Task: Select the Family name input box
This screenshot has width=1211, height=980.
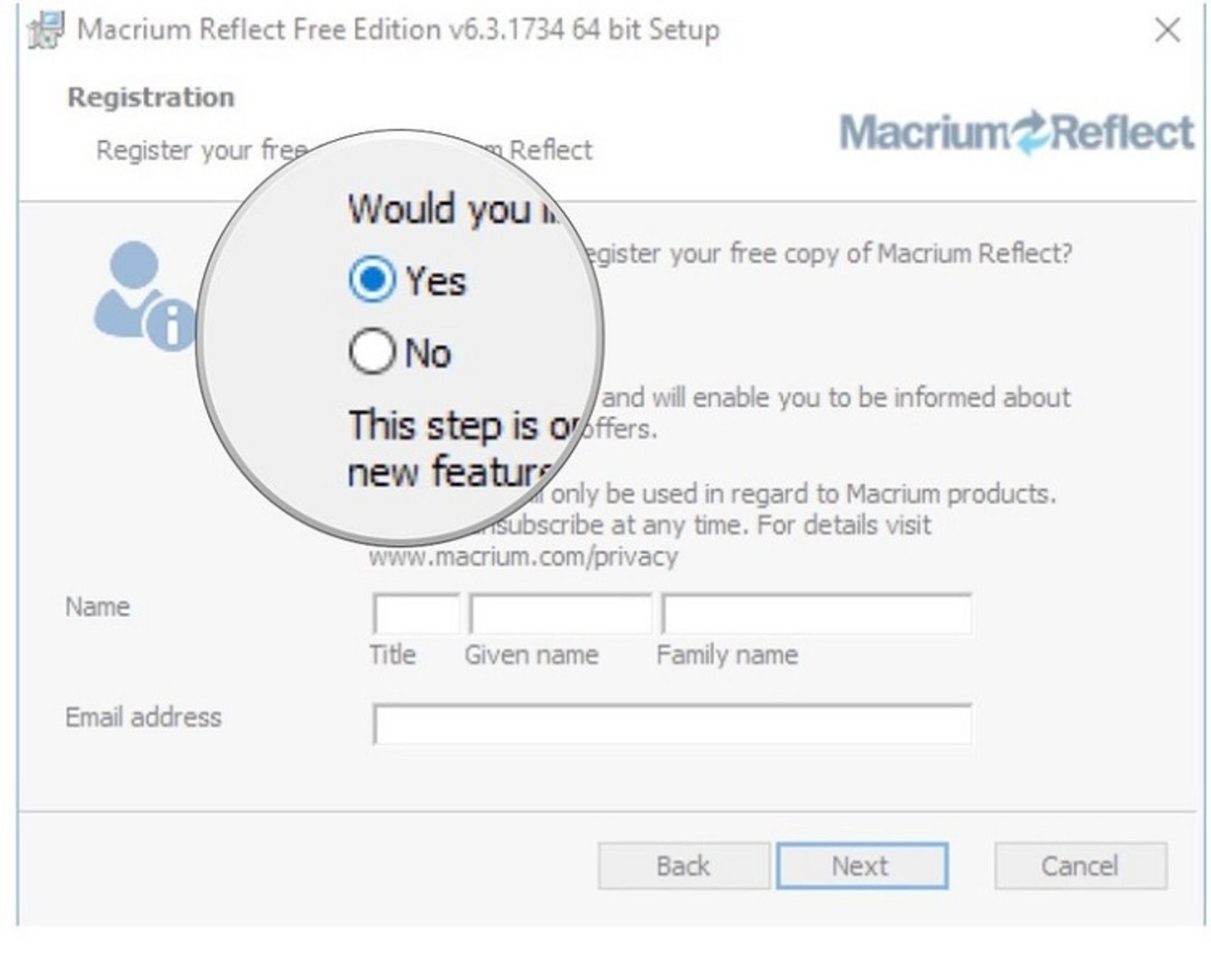Action: click(816, 614)
